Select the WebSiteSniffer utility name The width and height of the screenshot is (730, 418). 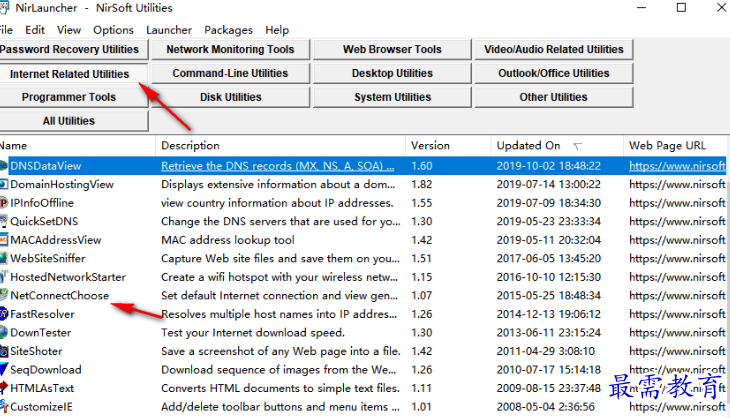[x=48, y=258]
